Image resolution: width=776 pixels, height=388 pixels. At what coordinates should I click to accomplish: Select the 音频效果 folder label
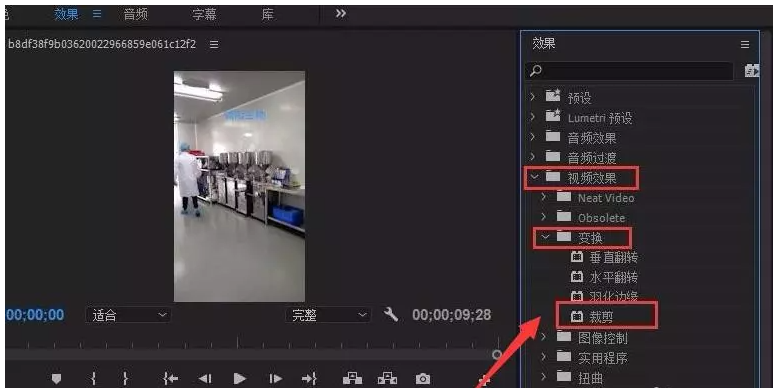point(591,138)
